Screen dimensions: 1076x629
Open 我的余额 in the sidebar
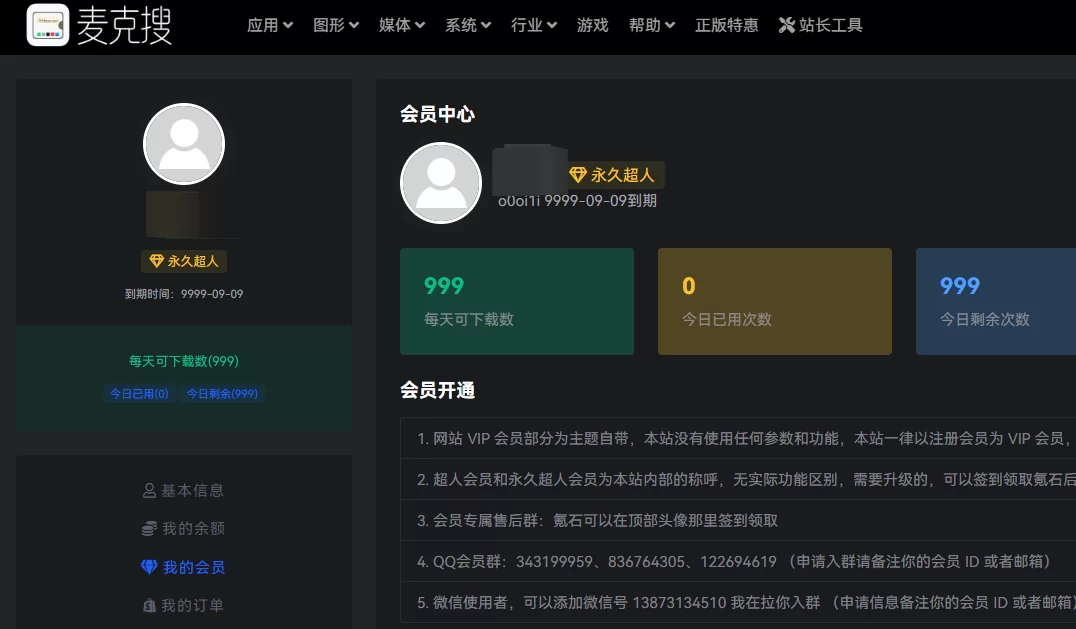click(x=183, y=528)
